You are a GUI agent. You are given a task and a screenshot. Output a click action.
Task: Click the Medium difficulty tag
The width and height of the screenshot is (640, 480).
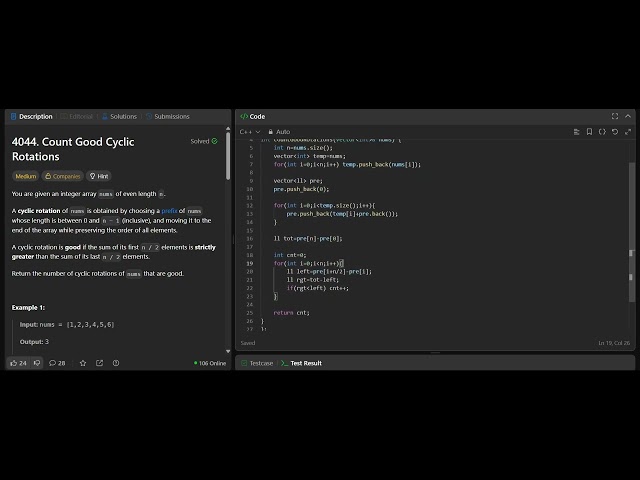click(x=26, y=176)
